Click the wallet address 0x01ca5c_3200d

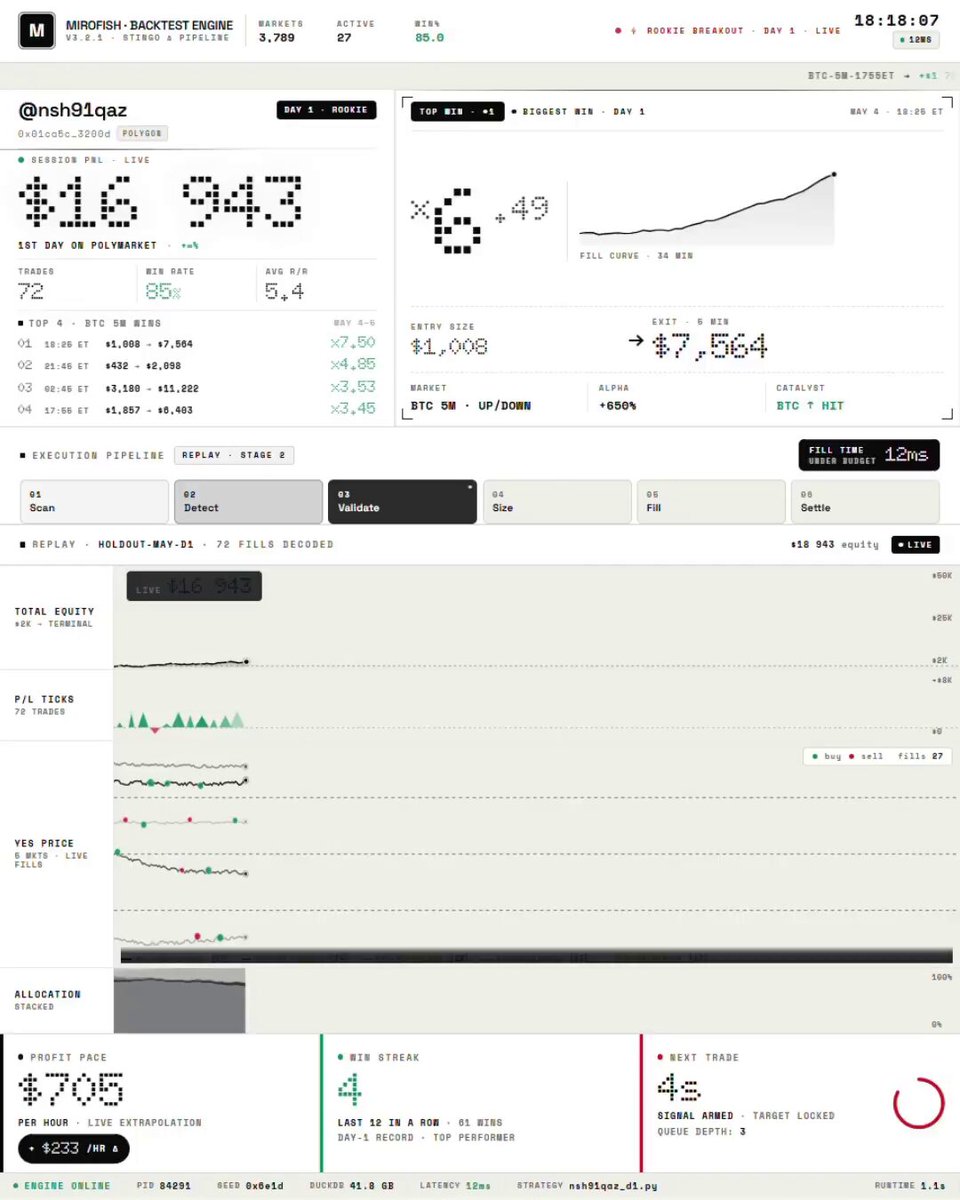point(64,133)
